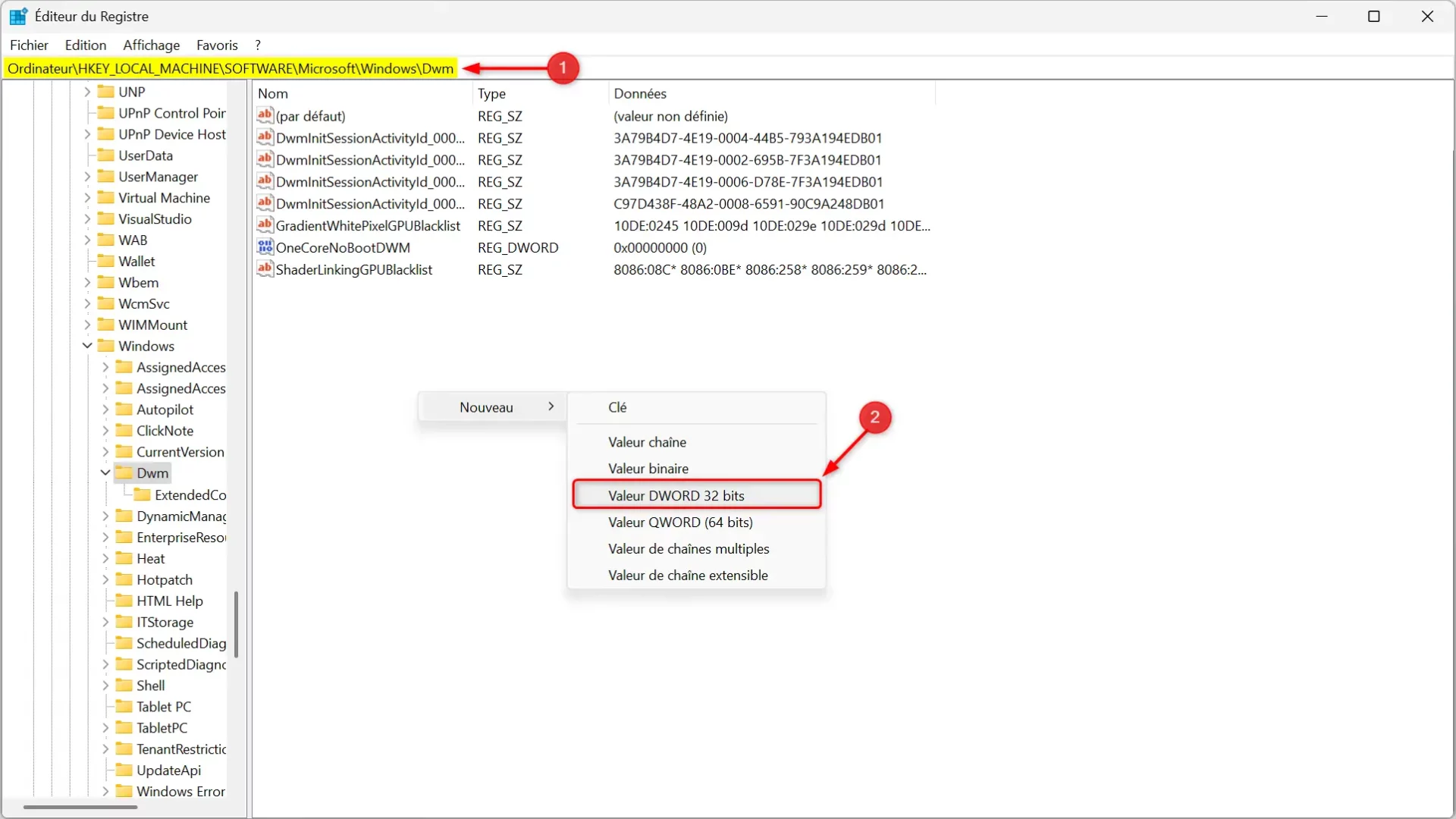The width and height of the screenshot is (1456, 819).
Task: Click the WAB folder icon
Action: pyautogui.click(x=105, y=240)
